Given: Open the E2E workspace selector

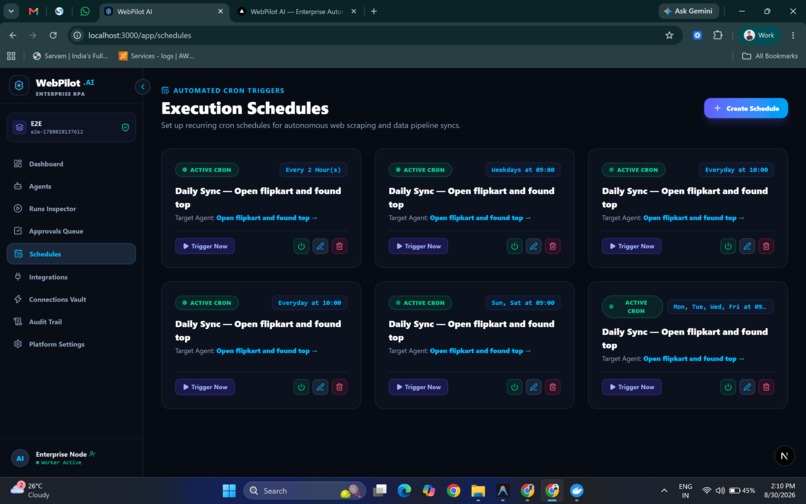Looking at the screenshot, I should point(71,127).
